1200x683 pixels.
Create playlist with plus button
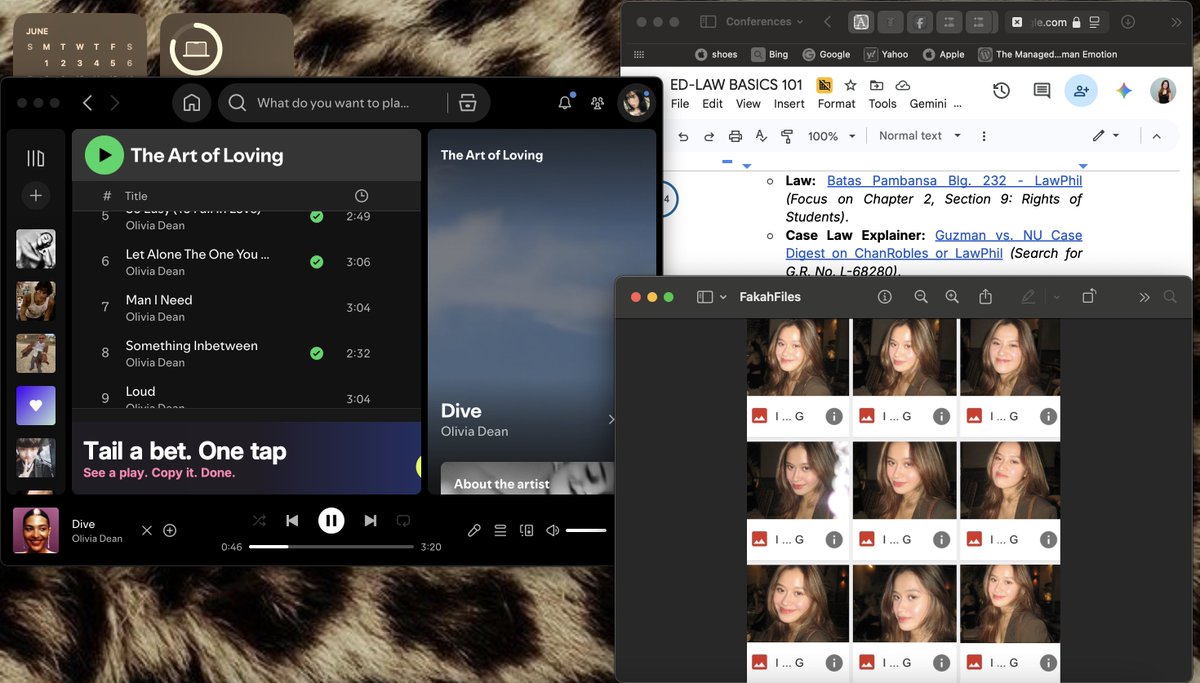36,196
